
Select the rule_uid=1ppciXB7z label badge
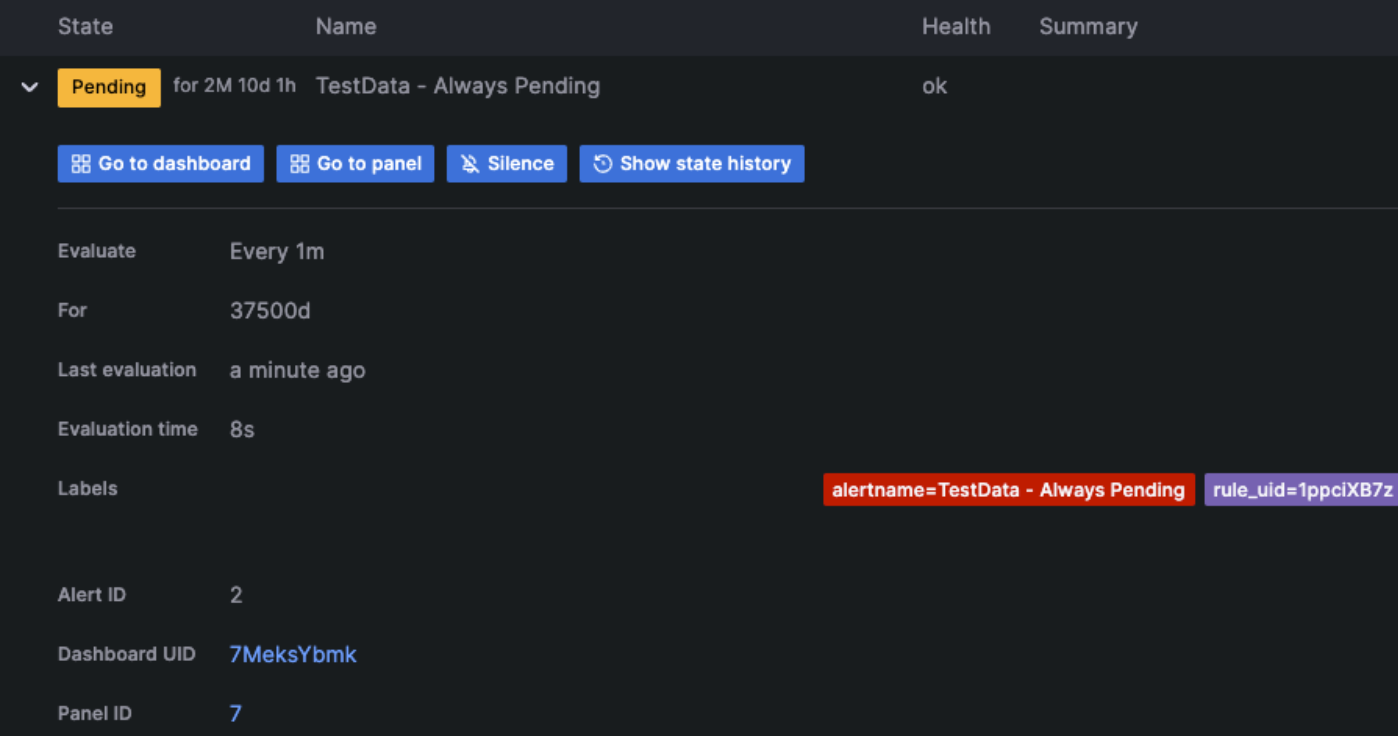(x=1300, y=489)
